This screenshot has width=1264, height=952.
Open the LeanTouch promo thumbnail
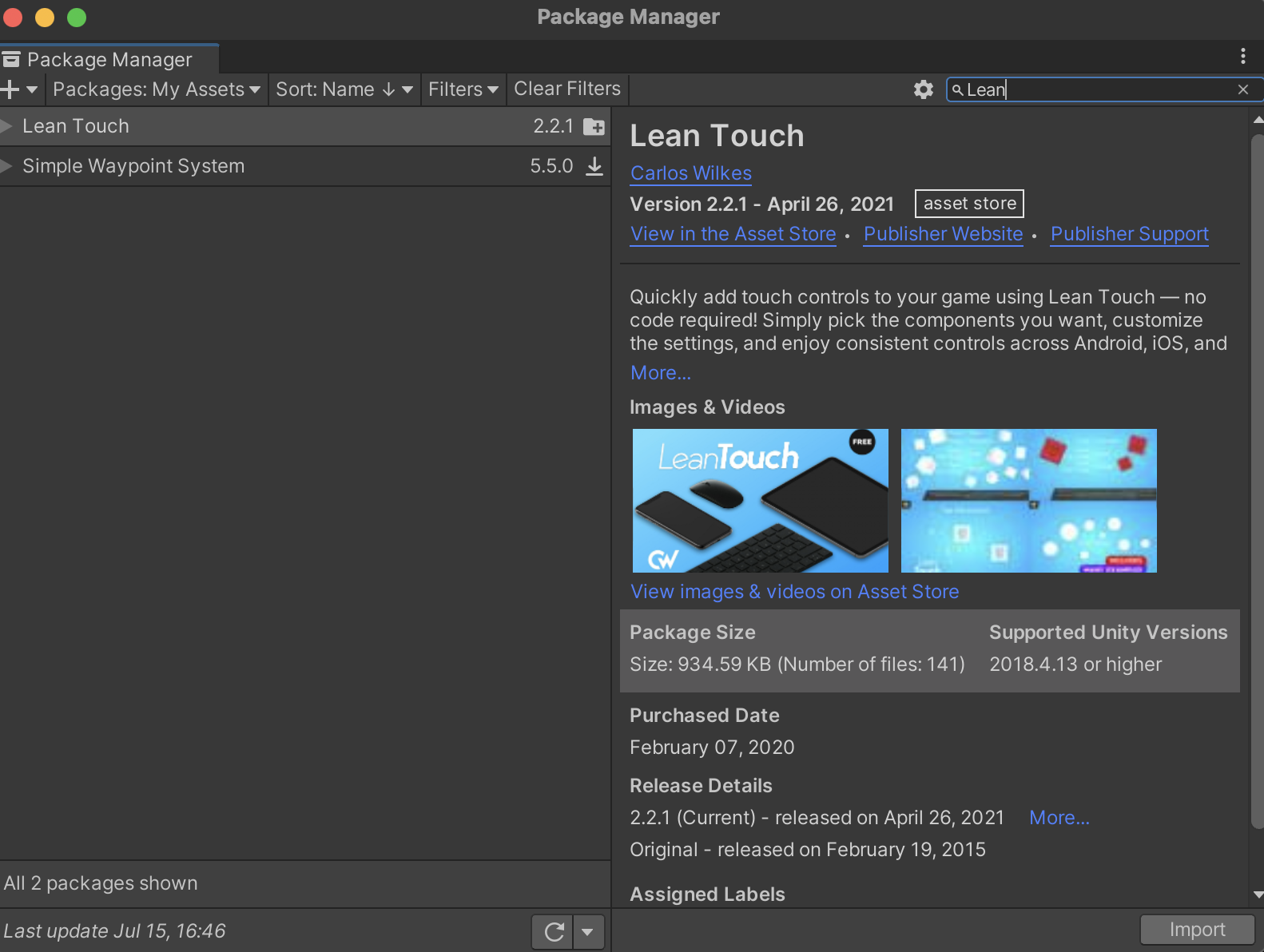click(760, 501)
